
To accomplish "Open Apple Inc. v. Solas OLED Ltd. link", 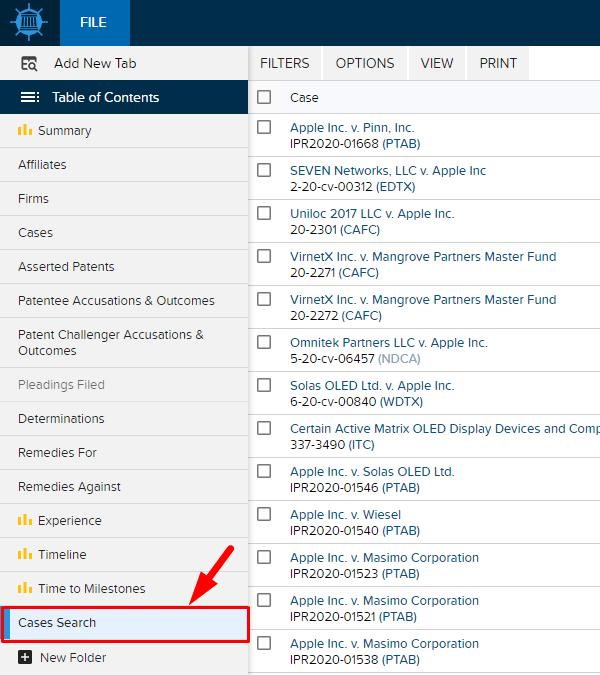I will (372, 472).
